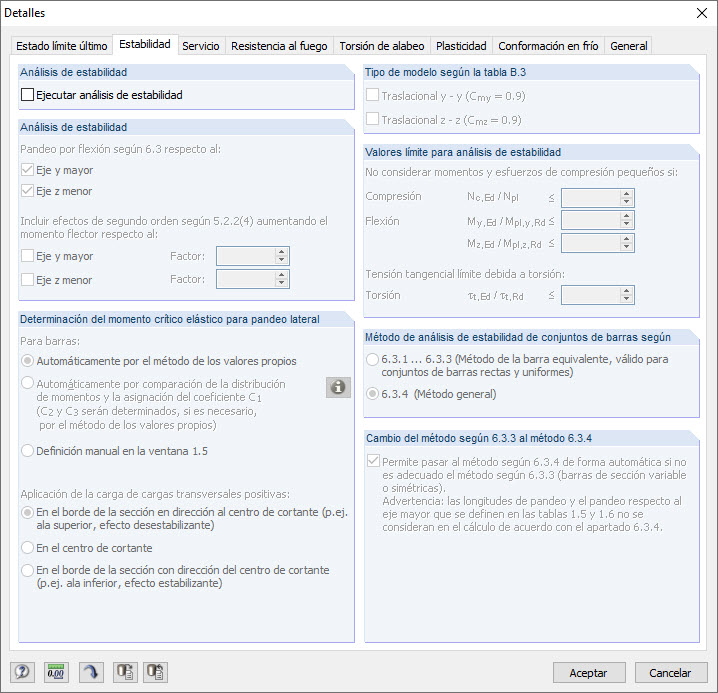Select Definición manual en la ventana 1.5
The width and height of the screenshot is (718, 693).
pyautogui.click(x=27, y=451)
